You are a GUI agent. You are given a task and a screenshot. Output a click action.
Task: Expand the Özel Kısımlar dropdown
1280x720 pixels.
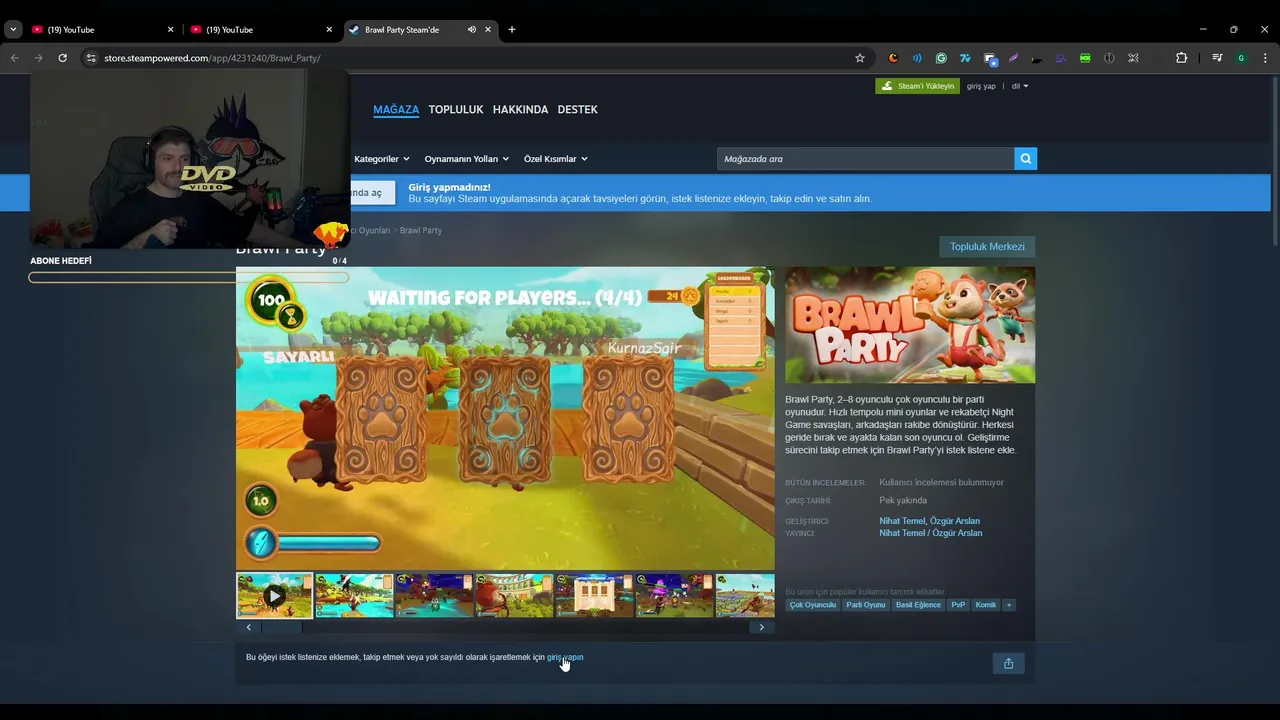[x=555, y=159]
